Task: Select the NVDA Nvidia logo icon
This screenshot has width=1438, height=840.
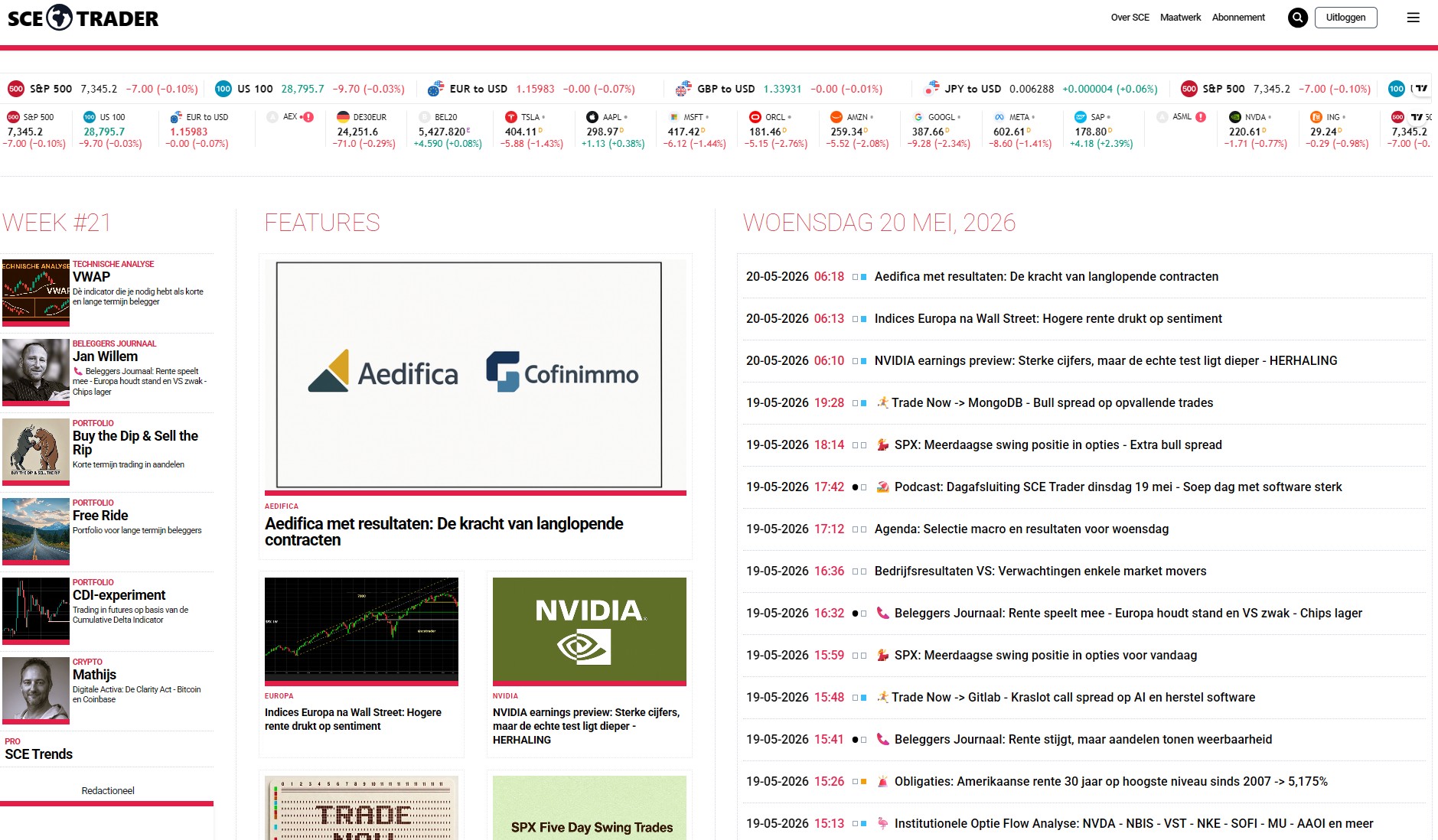Action: coord(1235,117)
